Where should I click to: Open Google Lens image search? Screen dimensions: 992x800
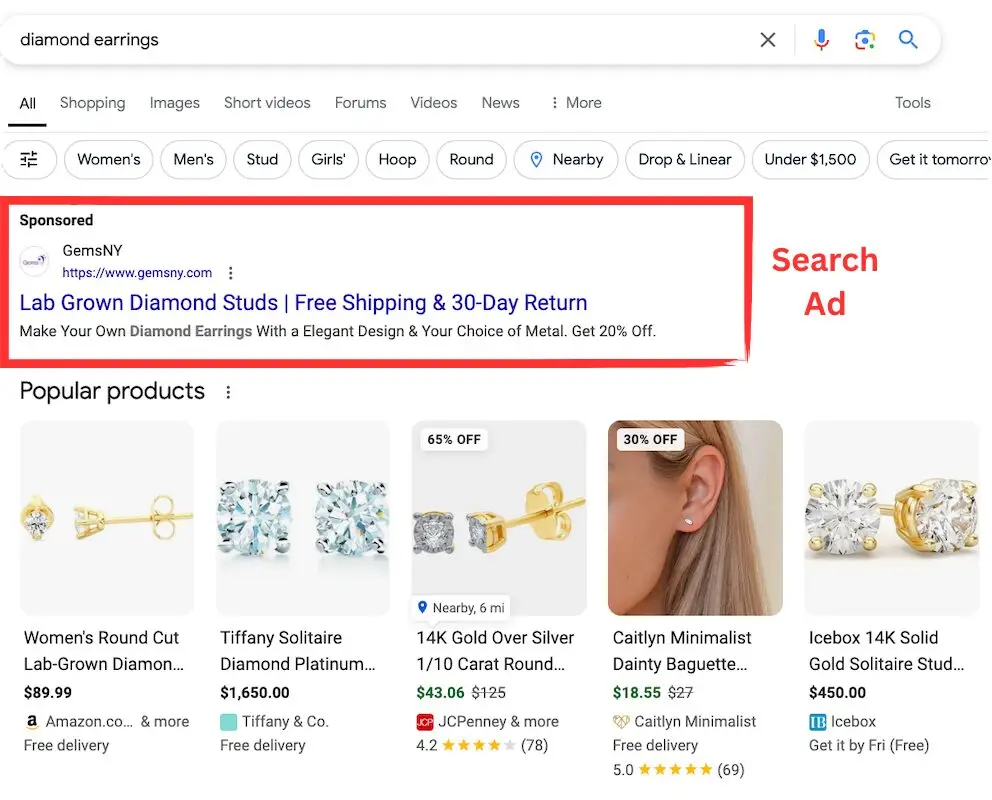click(864, 40)
